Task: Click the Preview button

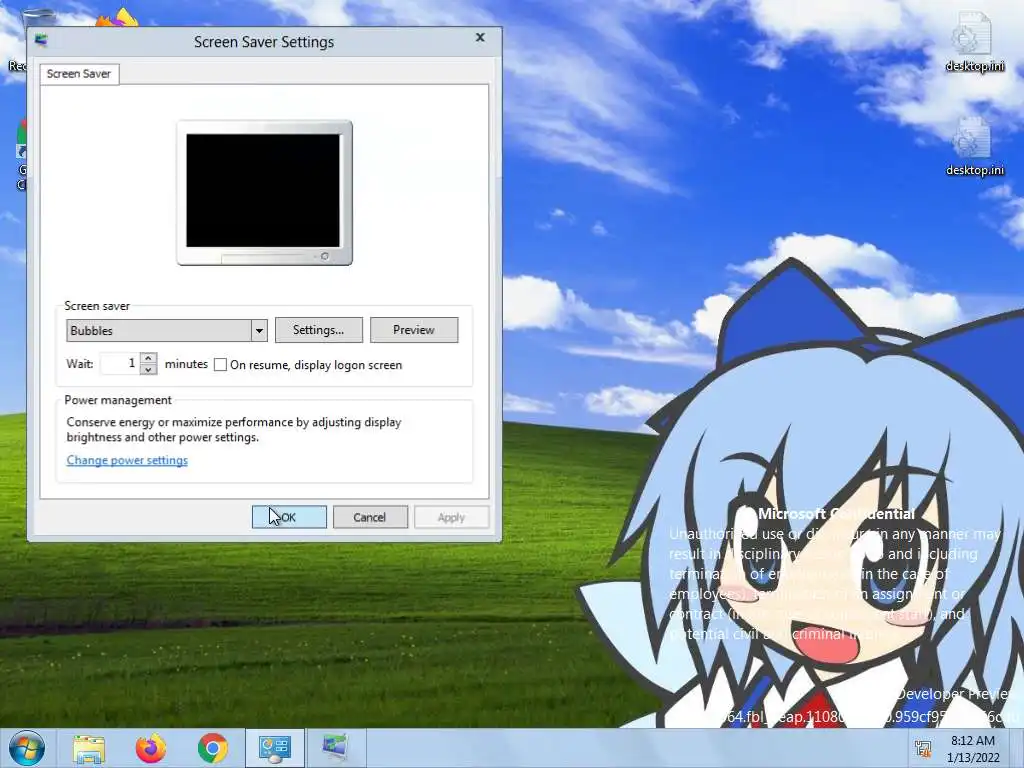Action: [x=414, y=330]
